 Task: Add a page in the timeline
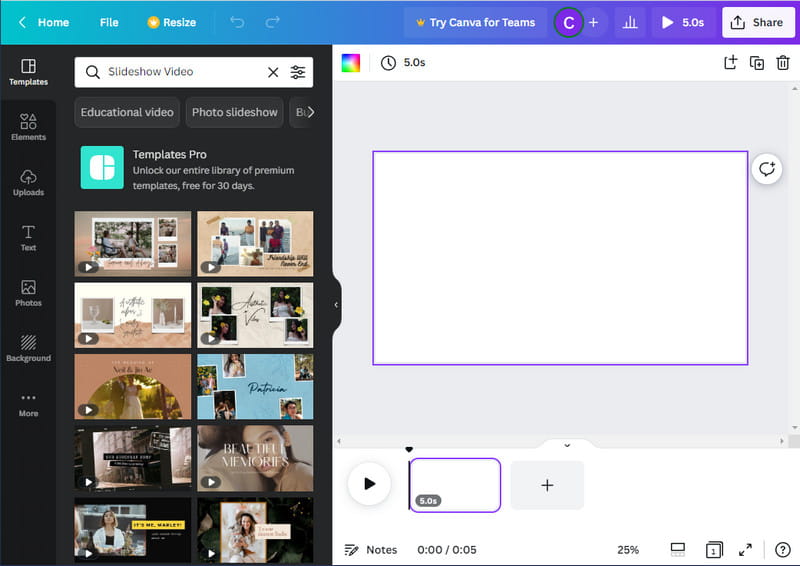[547, 485]
